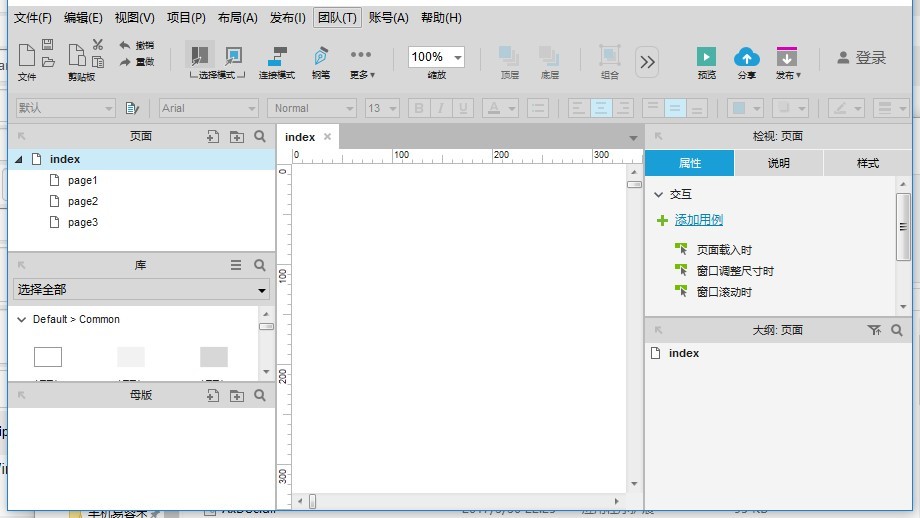This screenshot has height=518, width=920.
Task: Toggle Bold formatting
Action: [x=419, y=108]
